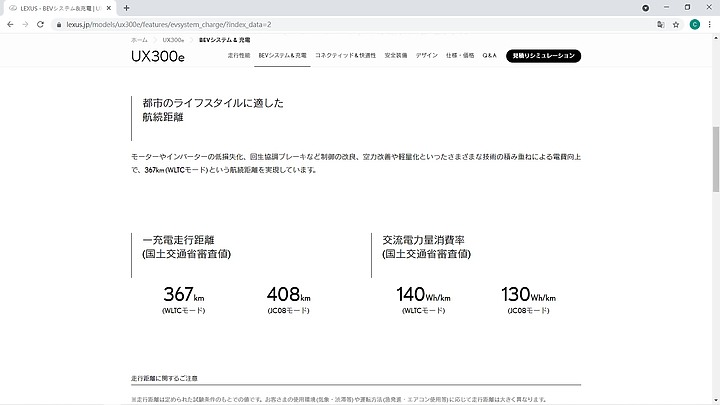
Task: Open the translate page icon in the address bar
Action: (x=661, y=24)
